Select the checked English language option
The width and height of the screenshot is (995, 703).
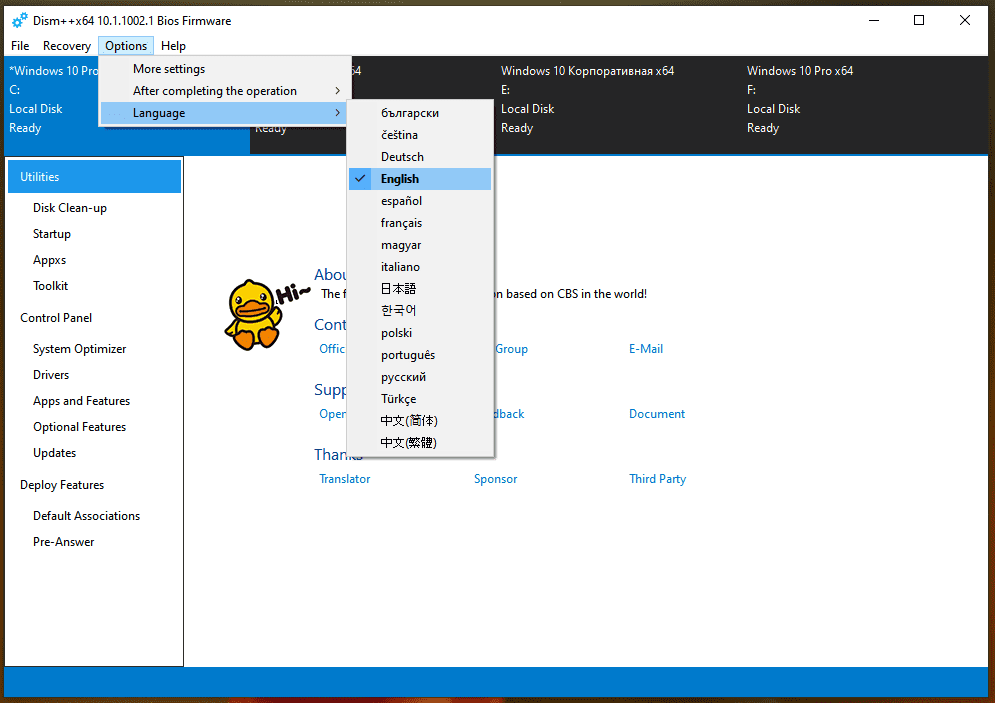[x=420, y=179]
